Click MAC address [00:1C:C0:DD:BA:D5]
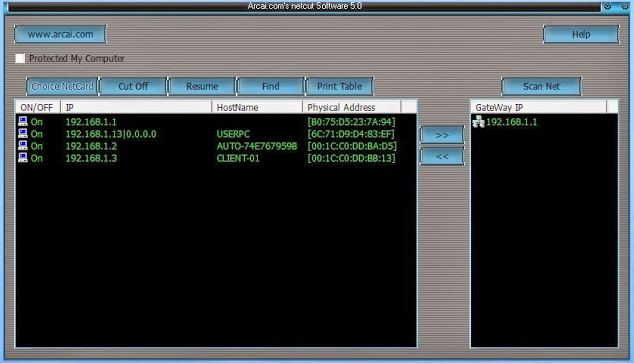Image resolution: width=634 pixels, height=363 pixels. point(352,146)
